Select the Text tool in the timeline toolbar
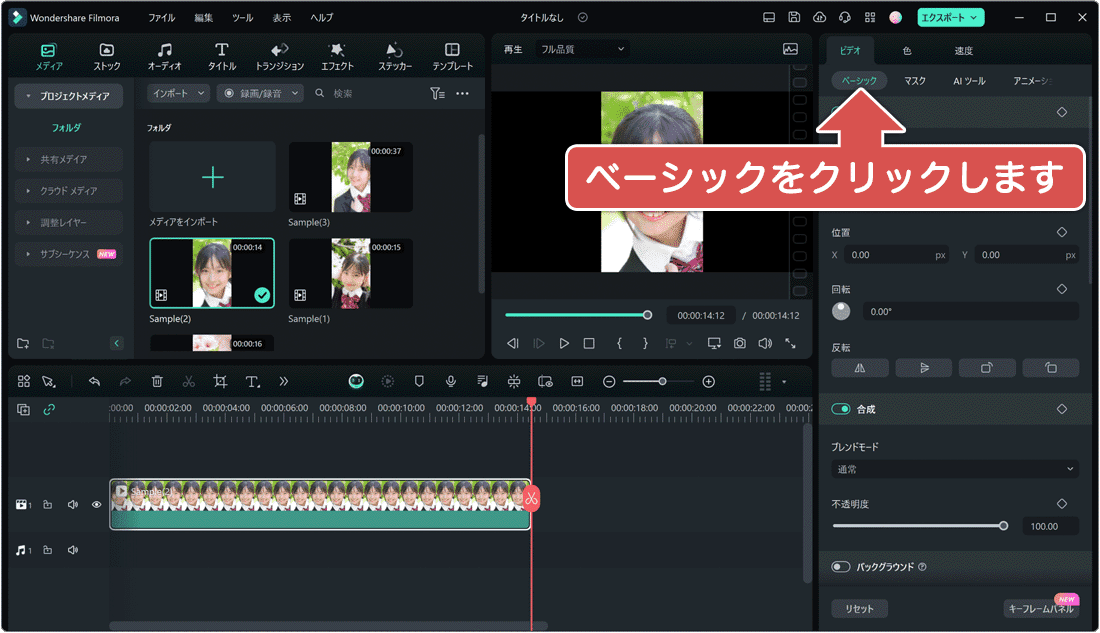1100x633 pixels. tap(251, 381)
